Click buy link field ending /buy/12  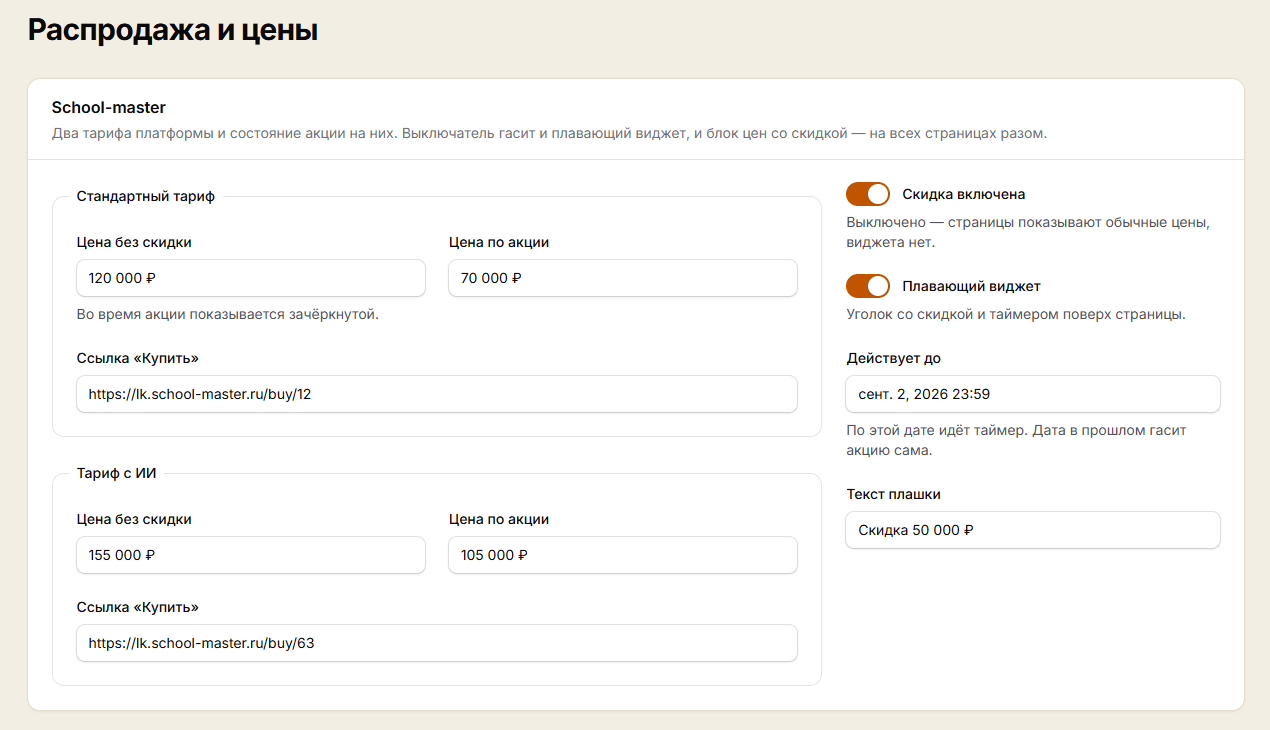pos(437,394)
